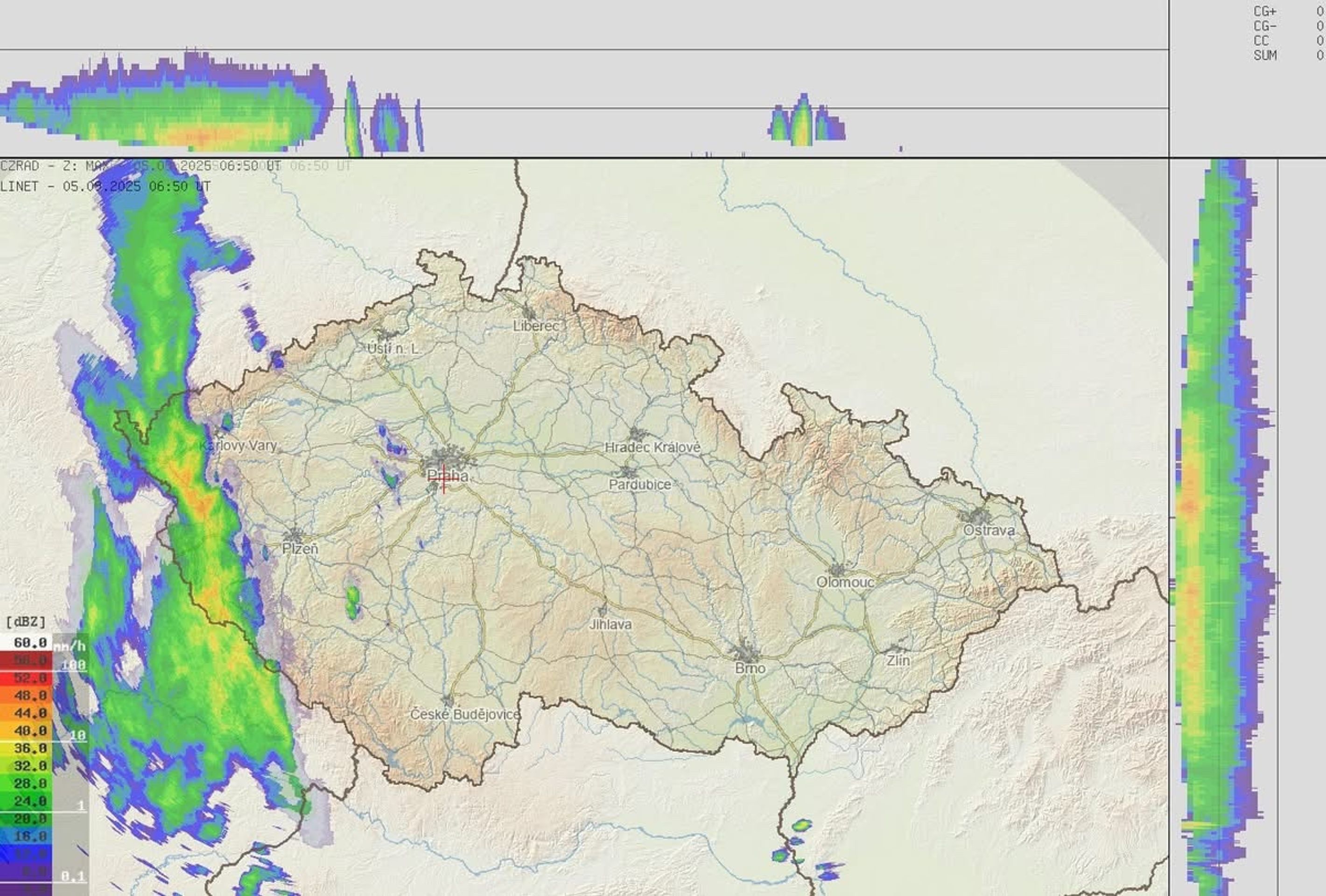Pick the 28.0 dBZ green legend swatch
1326x896 pixels.
pyautogui.click(x=26, y=783)
